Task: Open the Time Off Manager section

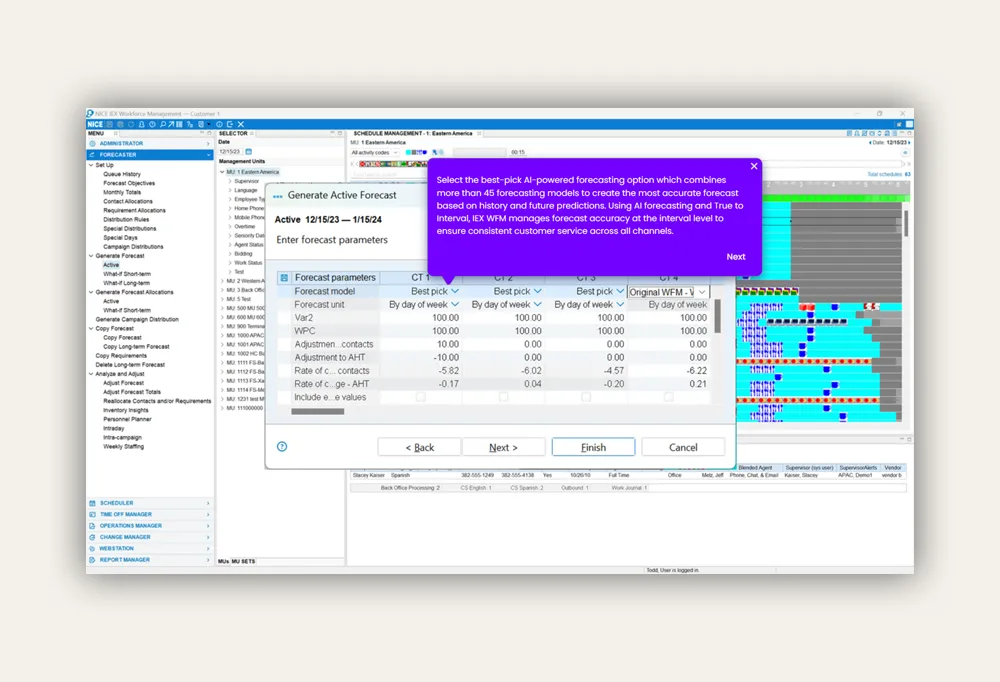Action: (150, 514)
